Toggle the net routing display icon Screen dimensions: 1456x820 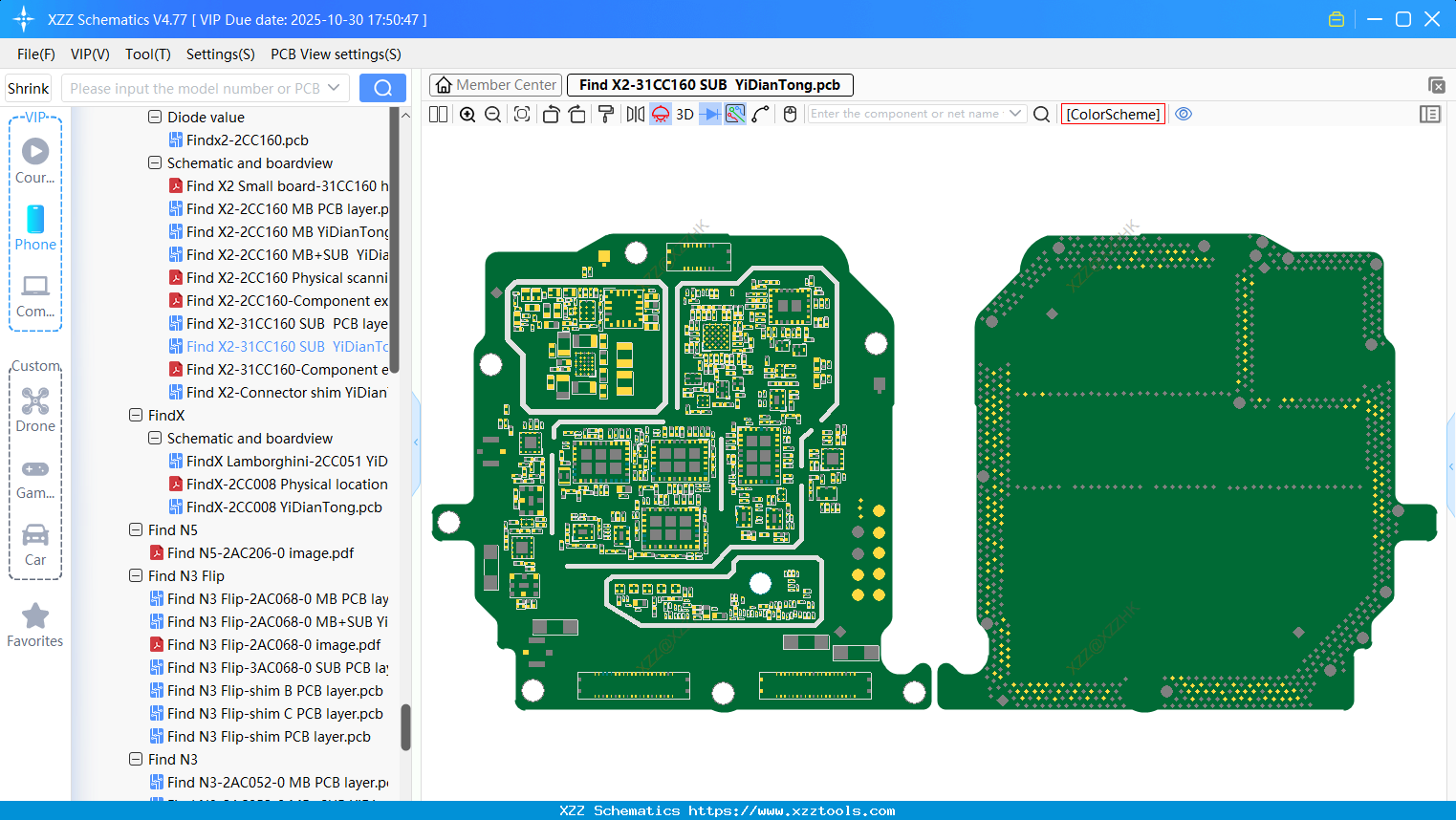point(735,115)
